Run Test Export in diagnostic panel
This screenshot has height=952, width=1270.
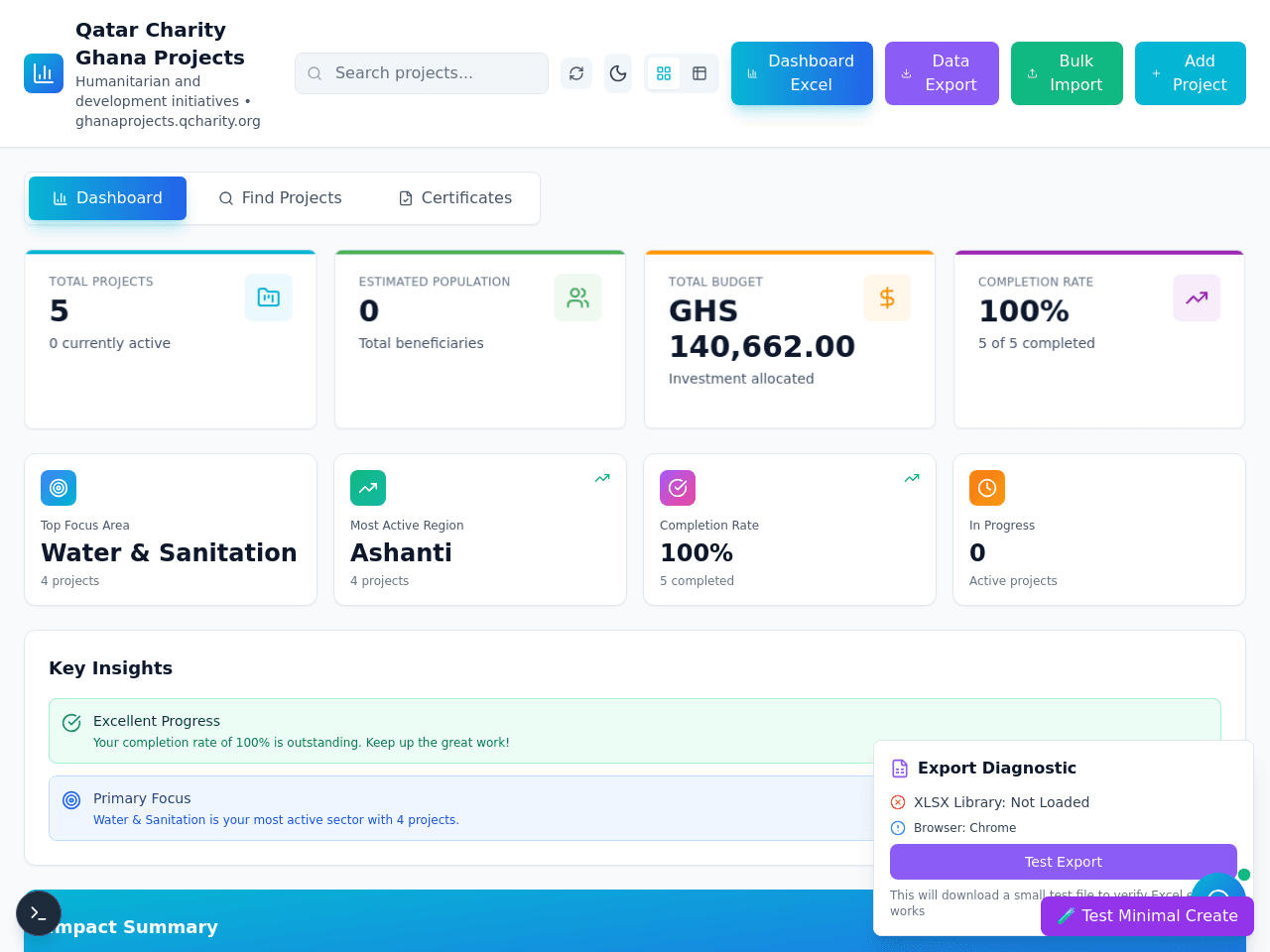click(x=1064, y=862)
